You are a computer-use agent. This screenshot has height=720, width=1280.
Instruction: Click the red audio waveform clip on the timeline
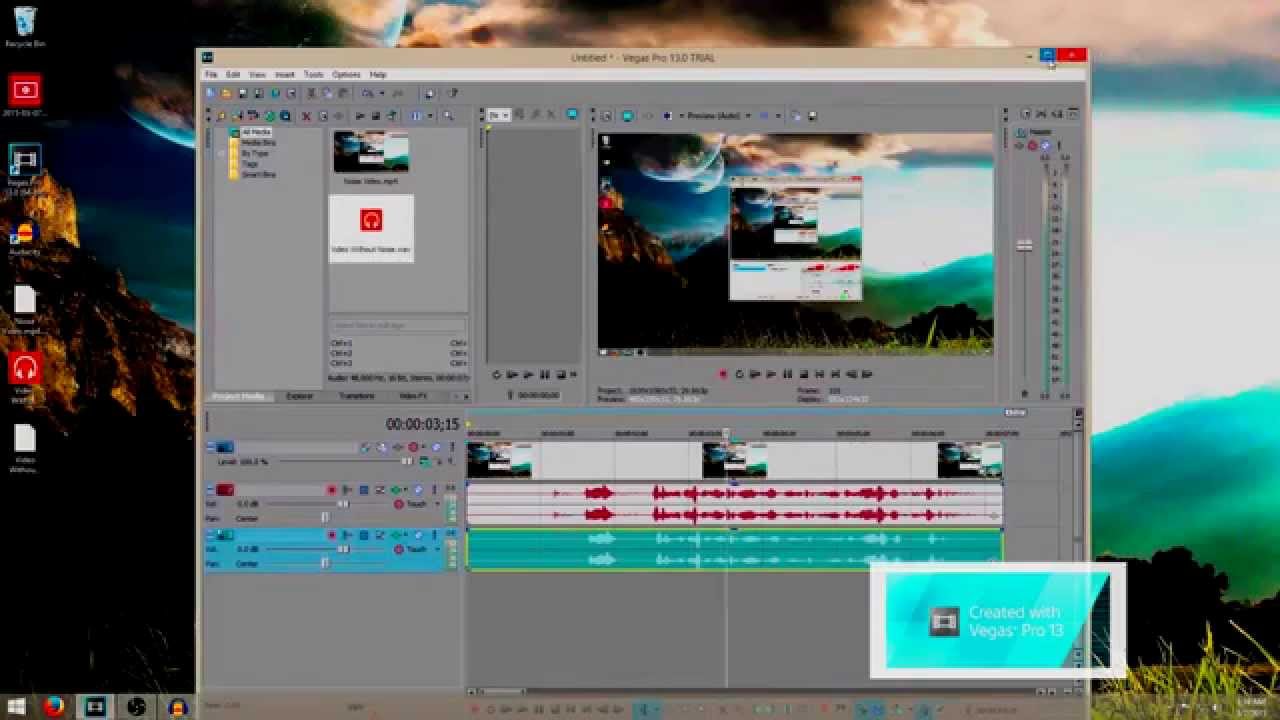click(x=734, y=504)
